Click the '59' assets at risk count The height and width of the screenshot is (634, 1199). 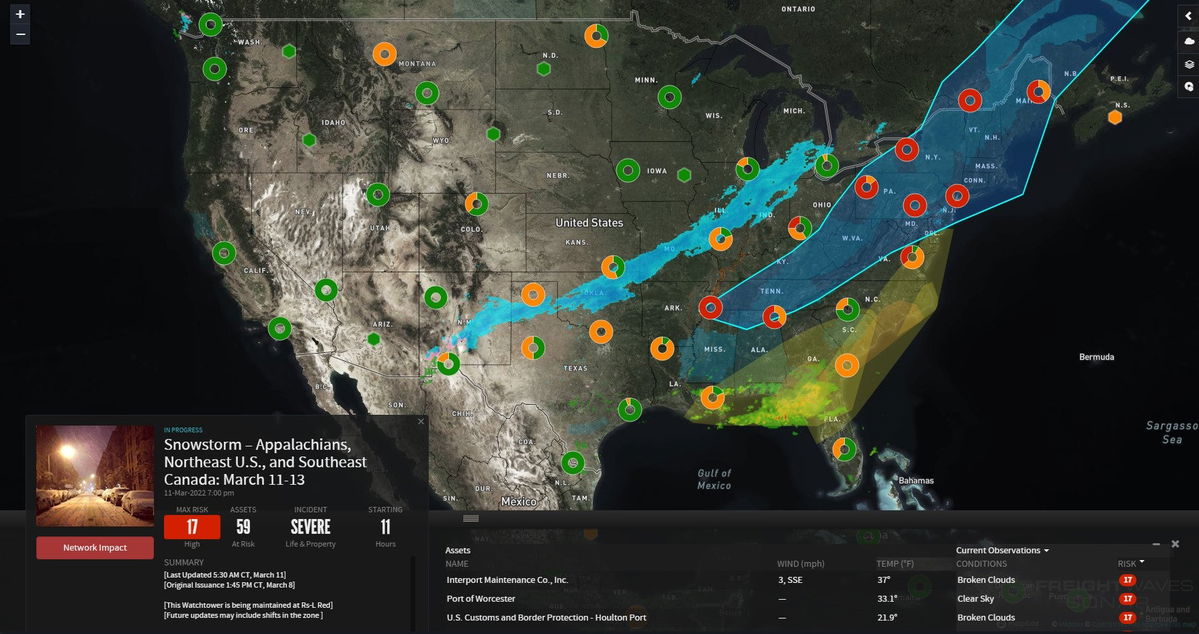pos(243,527)
